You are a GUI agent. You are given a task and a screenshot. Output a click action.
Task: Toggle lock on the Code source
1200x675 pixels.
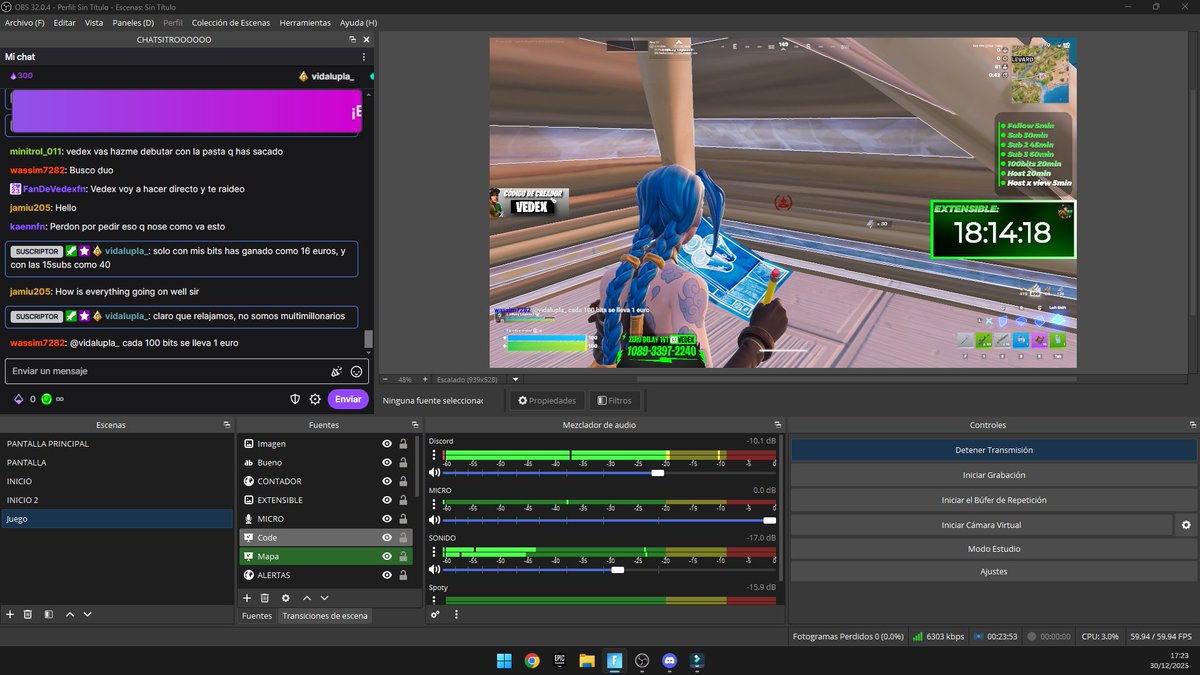click(x=403, y=537)
